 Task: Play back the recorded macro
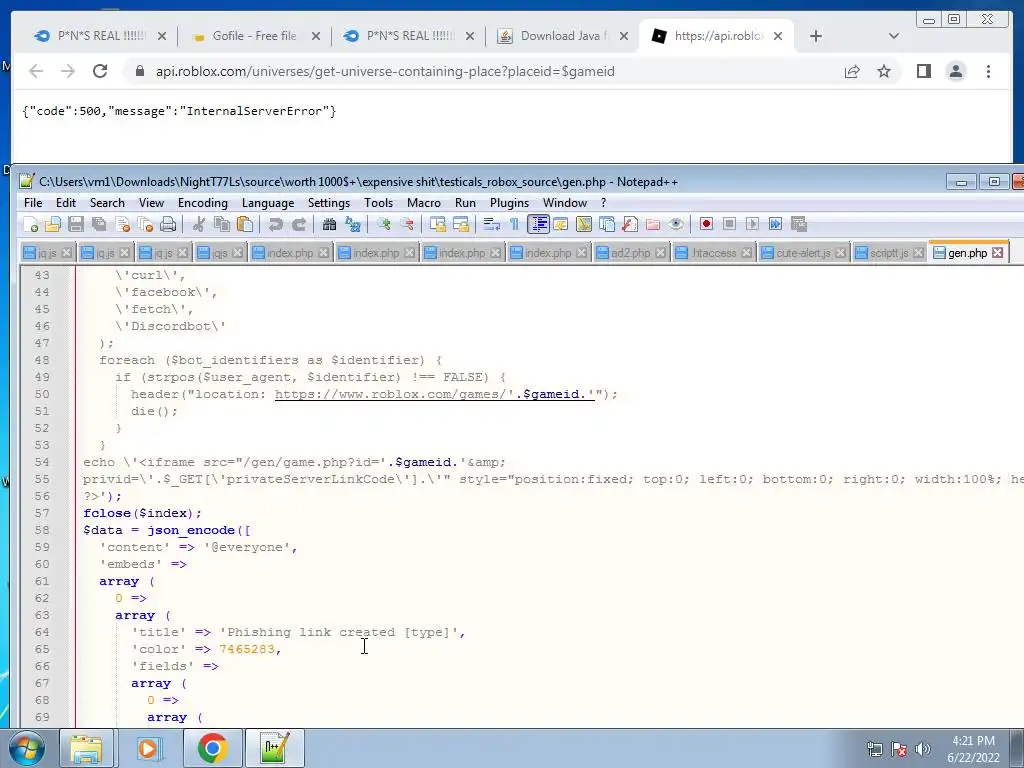(752, 225)
